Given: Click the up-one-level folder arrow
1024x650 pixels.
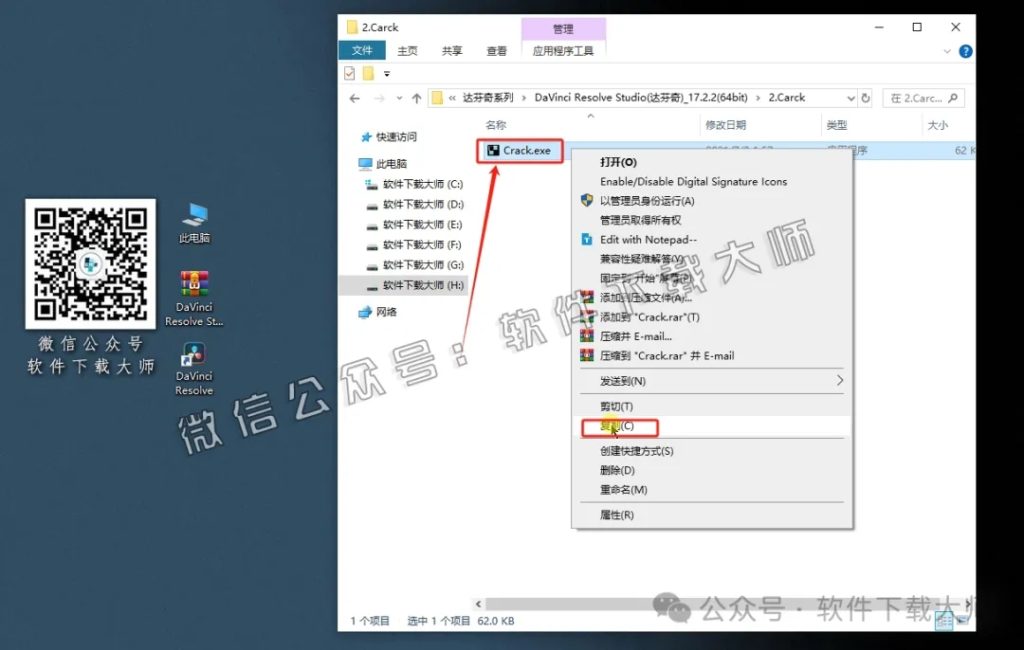Looking at the screenshot, I should [x=415, y=98].
